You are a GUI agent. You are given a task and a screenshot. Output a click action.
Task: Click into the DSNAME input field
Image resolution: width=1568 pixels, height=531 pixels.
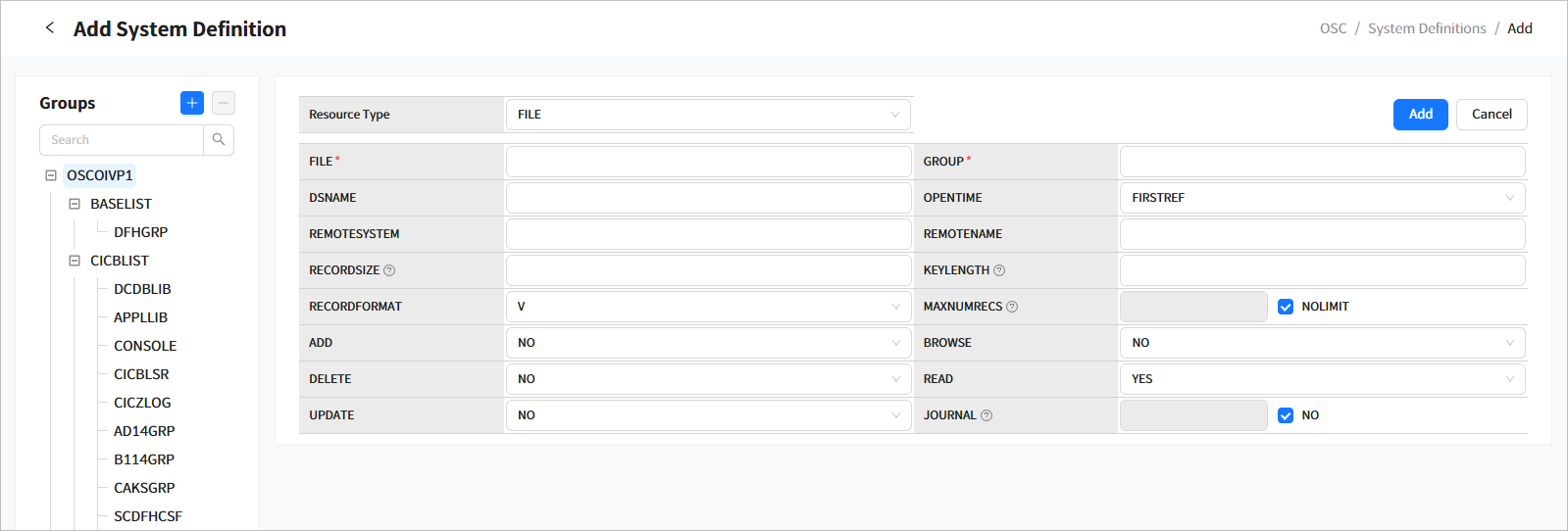tap(708, 198)
